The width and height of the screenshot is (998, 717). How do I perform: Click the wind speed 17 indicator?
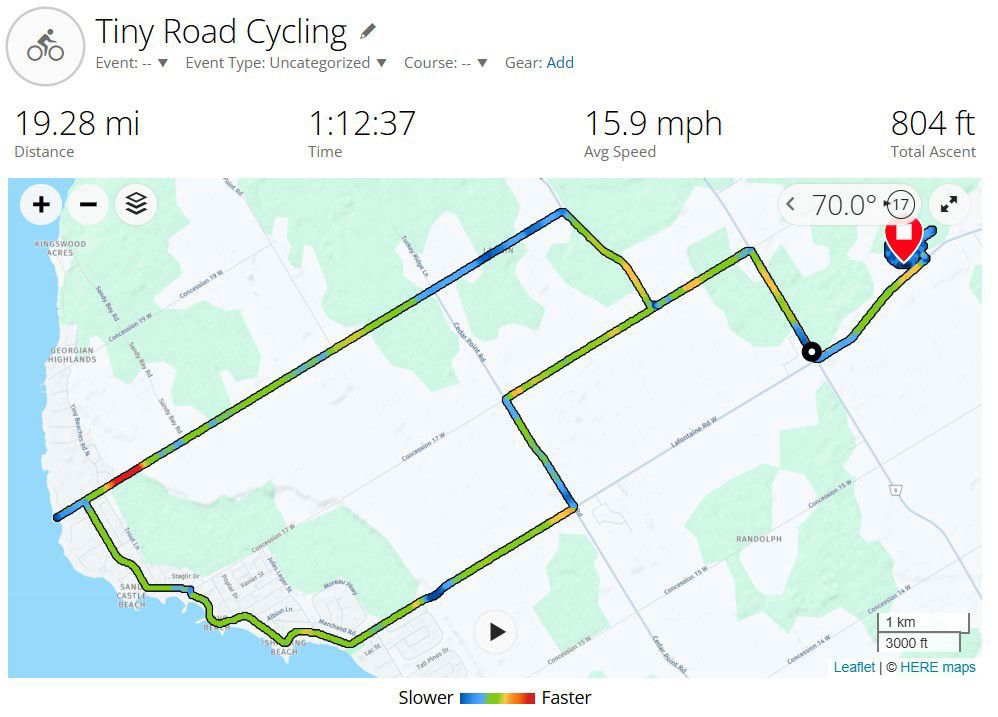899,204
